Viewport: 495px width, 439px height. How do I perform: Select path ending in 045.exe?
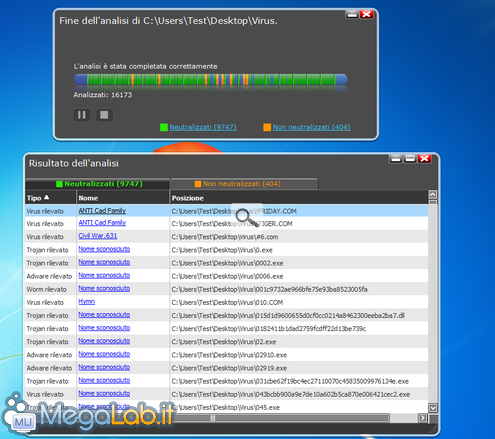[226, 407]
